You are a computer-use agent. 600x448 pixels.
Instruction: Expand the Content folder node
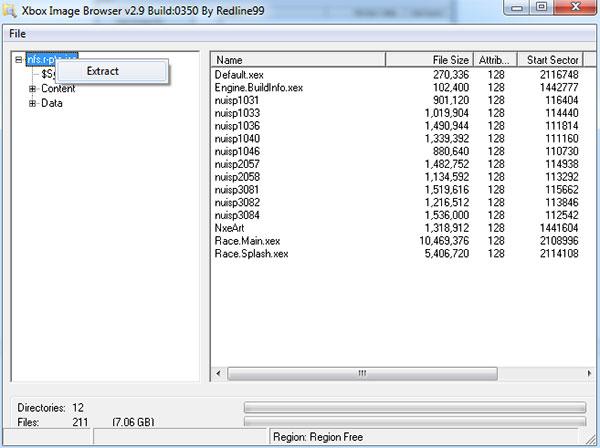coord(33,89)
